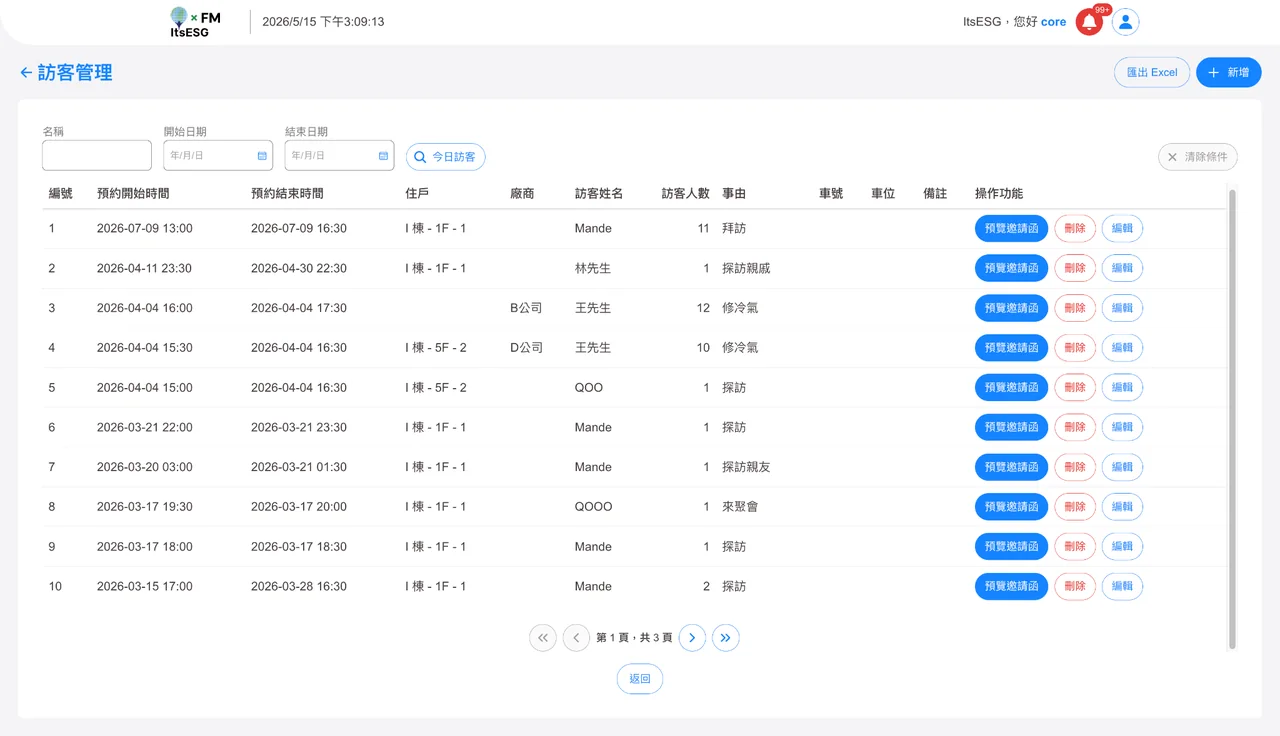Edit row 3 of B公司
This screenshot has height=736, width=1280.
tap(1122, 308)
